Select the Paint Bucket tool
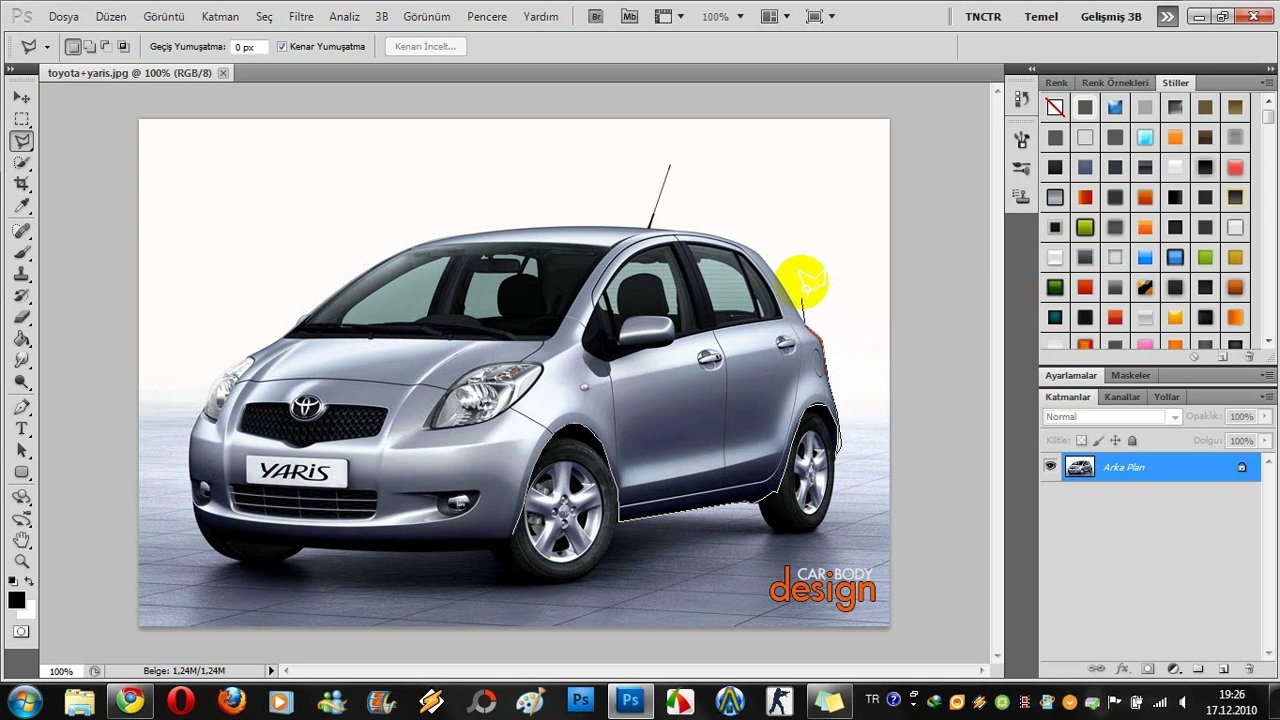This screenshot has height=720, width=1280. pyautogui.click(x=21, y=339)
